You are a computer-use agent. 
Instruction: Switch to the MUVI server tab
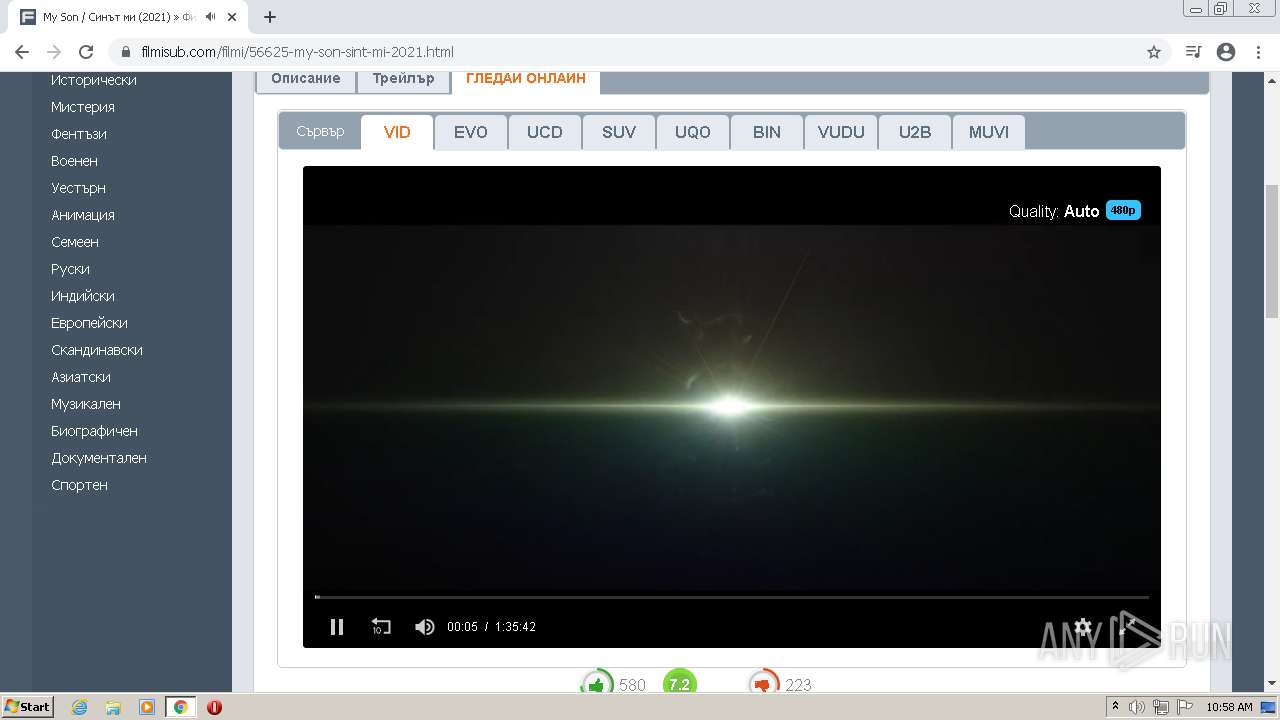[989, 132]
